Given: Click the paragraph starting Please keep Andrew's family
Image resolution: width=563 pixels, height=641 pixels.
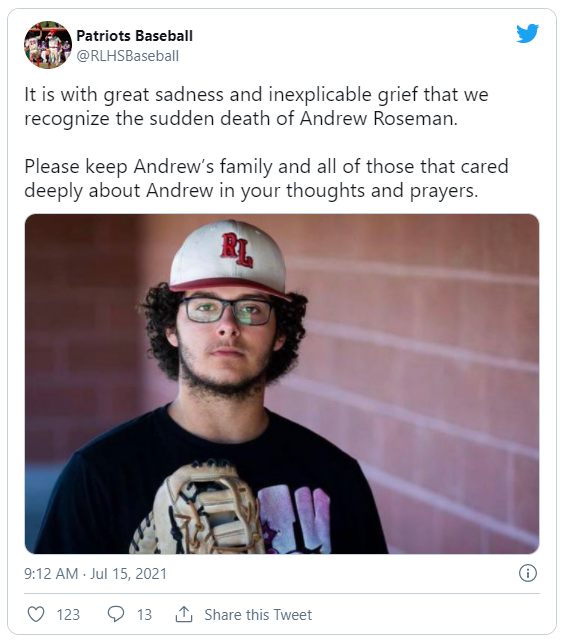Looking at the screenshot, I should 266,179.
